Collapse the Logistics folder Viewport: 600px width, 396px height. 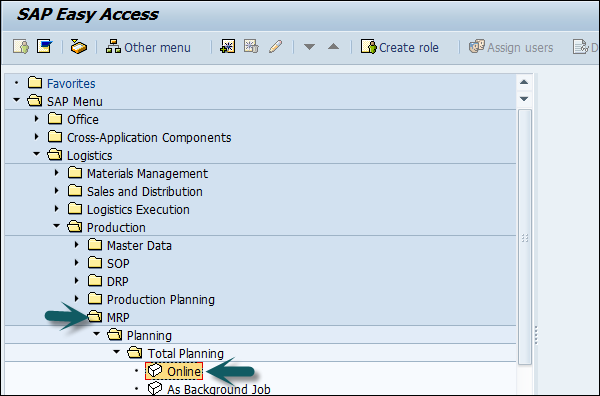37,155
